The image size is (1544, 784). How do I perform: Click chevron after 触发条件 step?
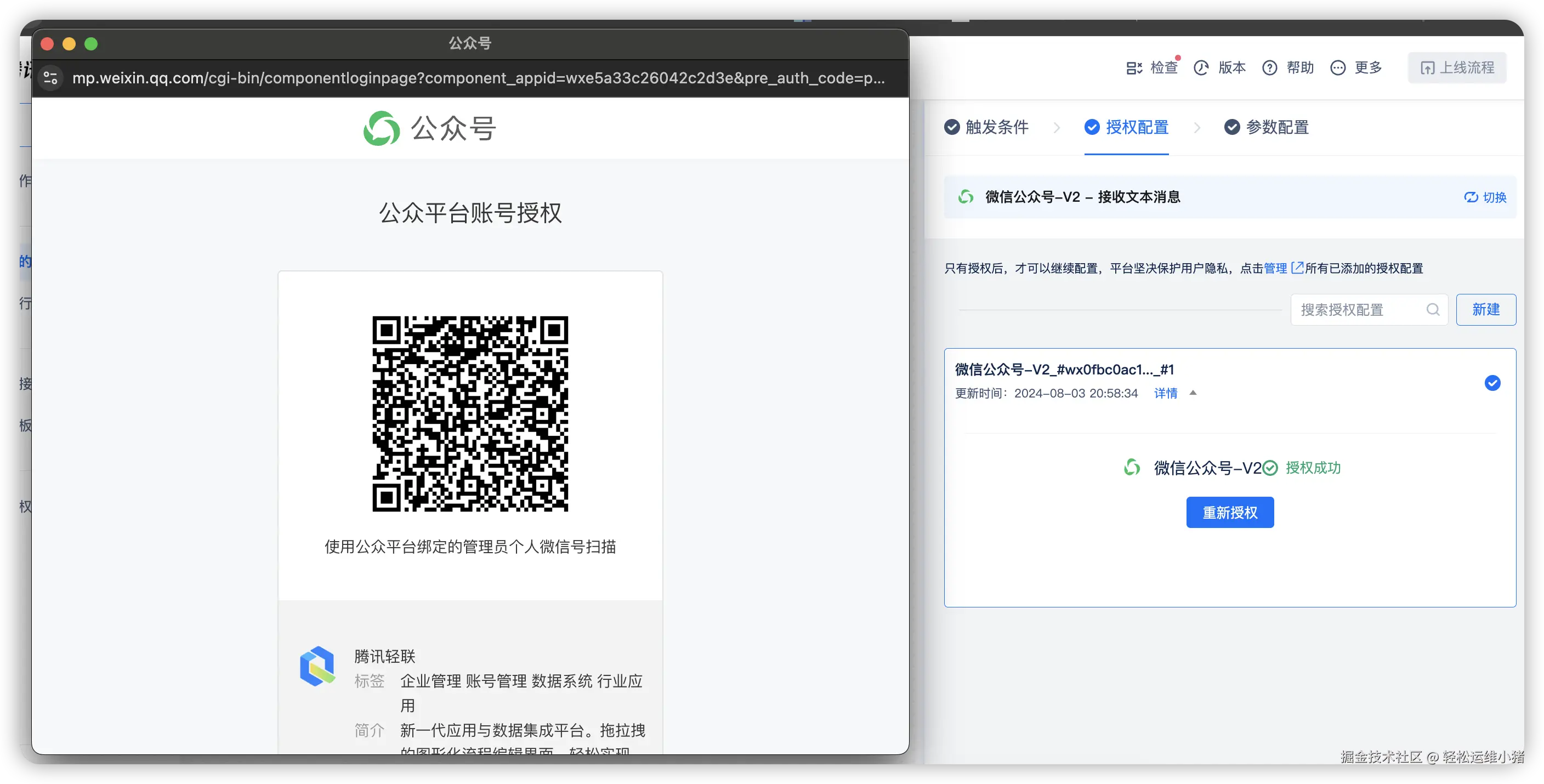point(1057,128)
